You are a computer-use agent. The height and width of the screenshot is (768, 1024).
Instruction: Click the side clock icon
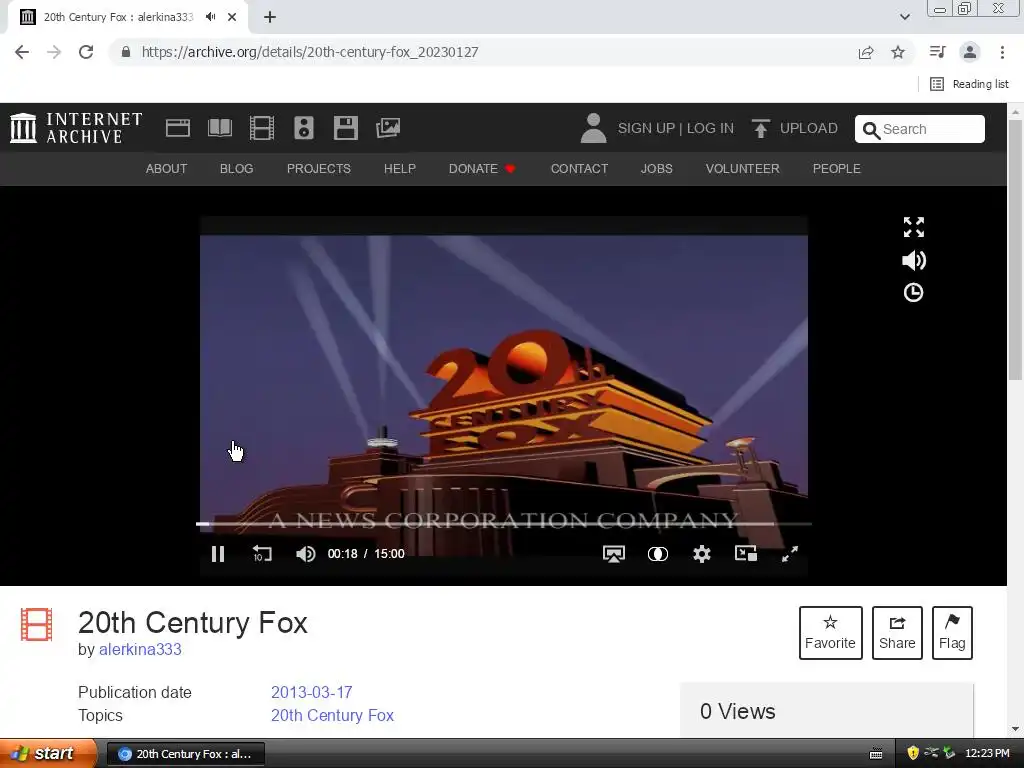pos(914,293)
